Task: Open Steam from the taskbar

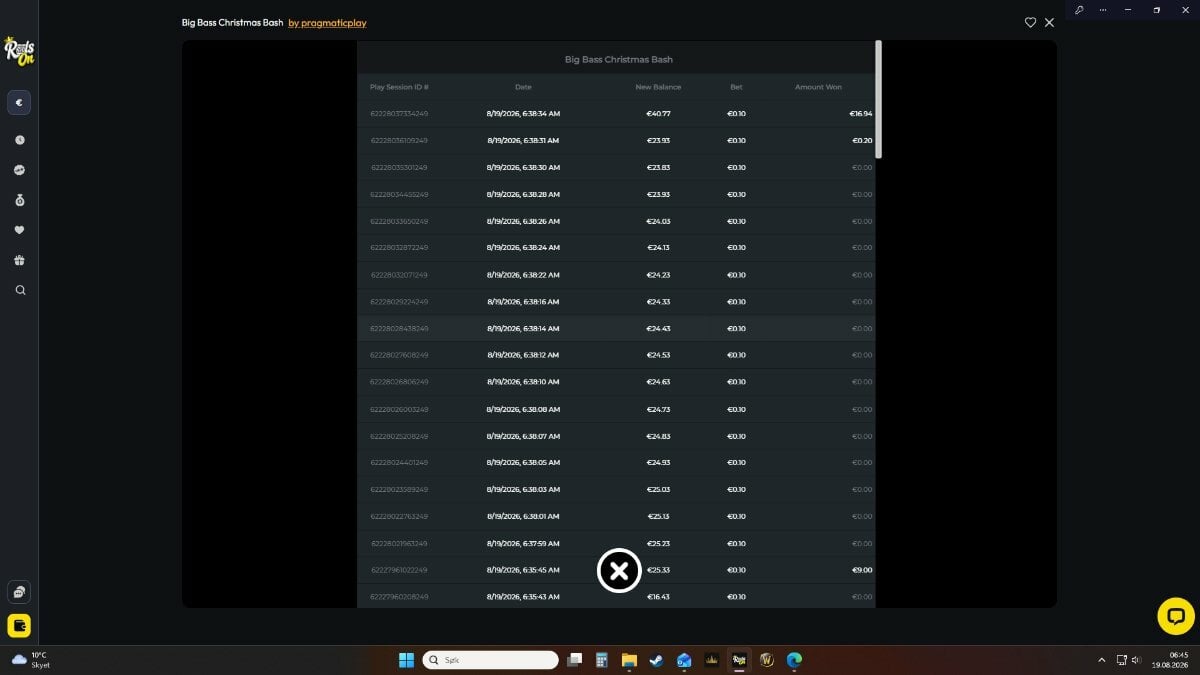Action: pyautogui.click(x=656, y=660)
